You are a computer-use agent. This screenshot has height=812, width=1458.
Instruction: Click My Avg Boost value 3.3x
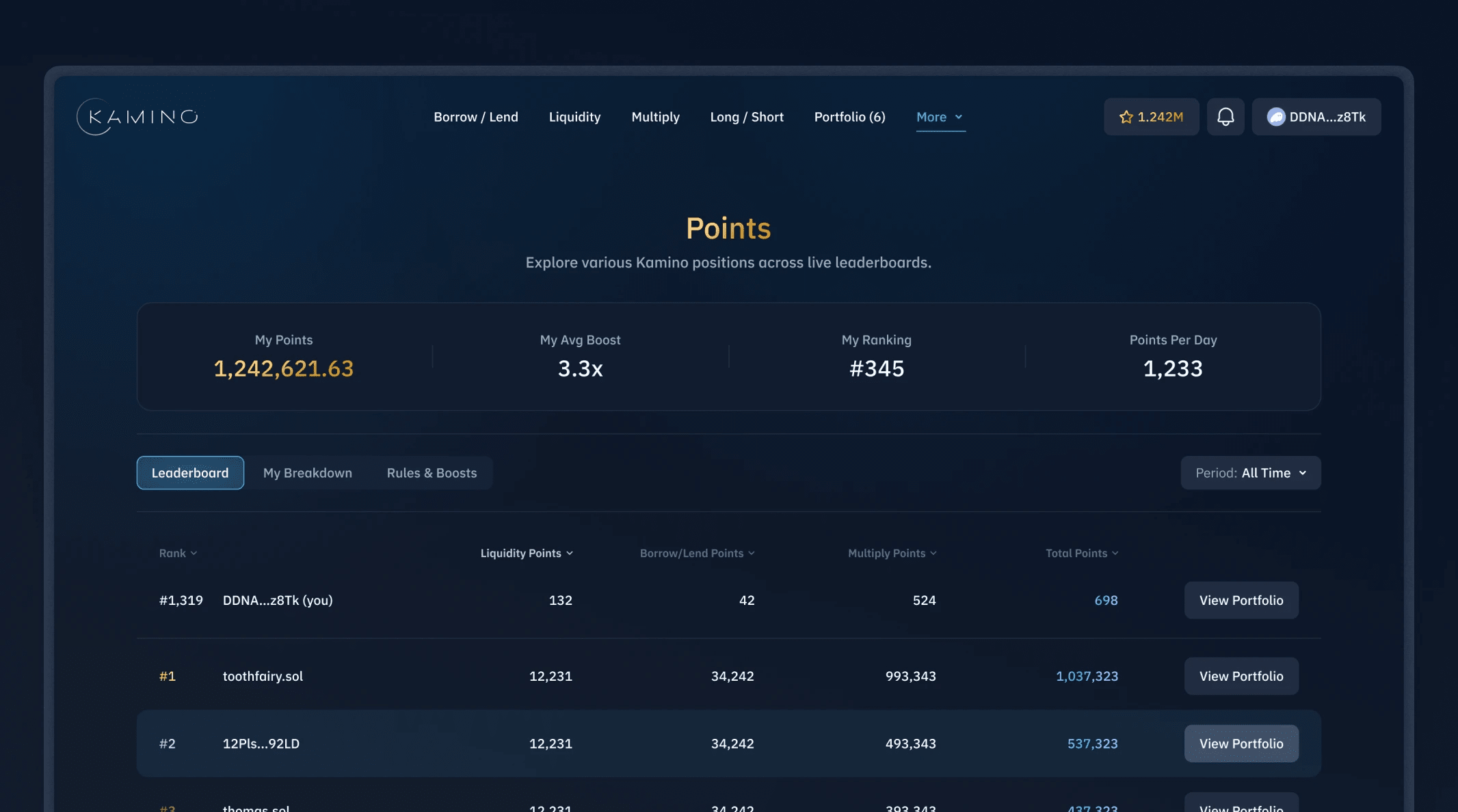coord(580,369)
